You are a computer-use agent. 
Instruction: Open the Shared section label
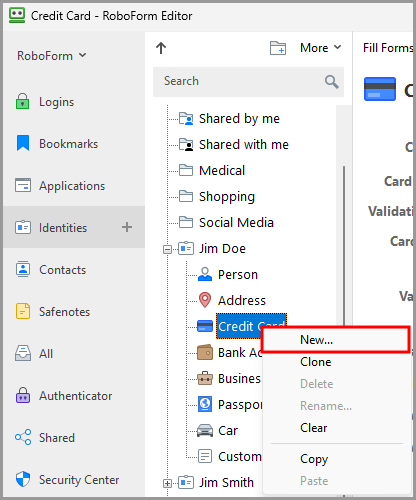tap(57, 438)
